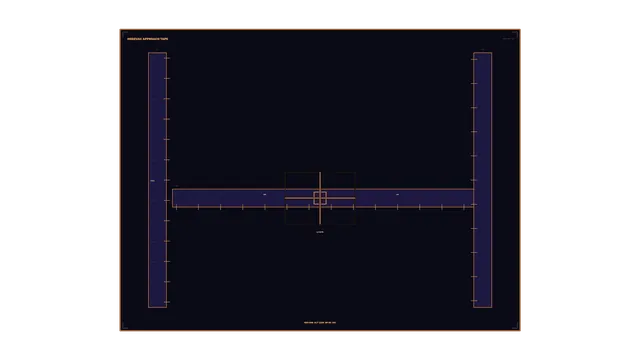Click the status readout text at bottom center
Image resolution: width=640 pixels, height=360 pixels.
pyautogui.click(x=320, y=322)
